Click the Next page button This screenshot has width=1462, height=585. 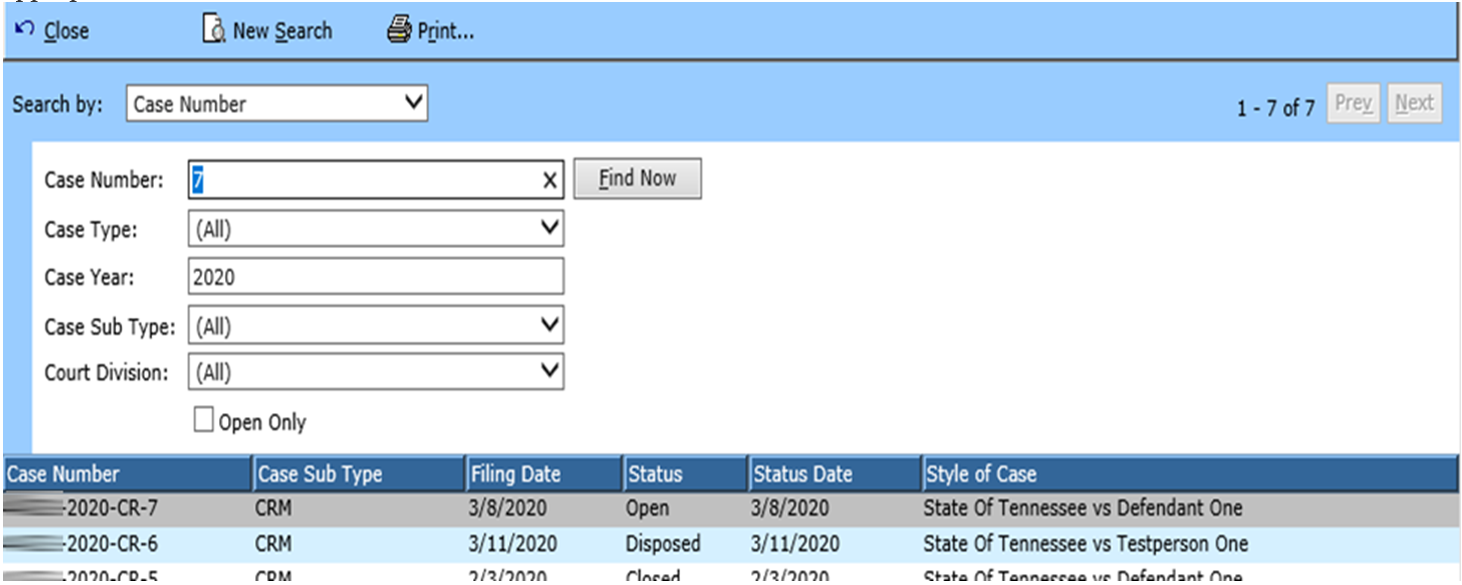point(1415,103)
